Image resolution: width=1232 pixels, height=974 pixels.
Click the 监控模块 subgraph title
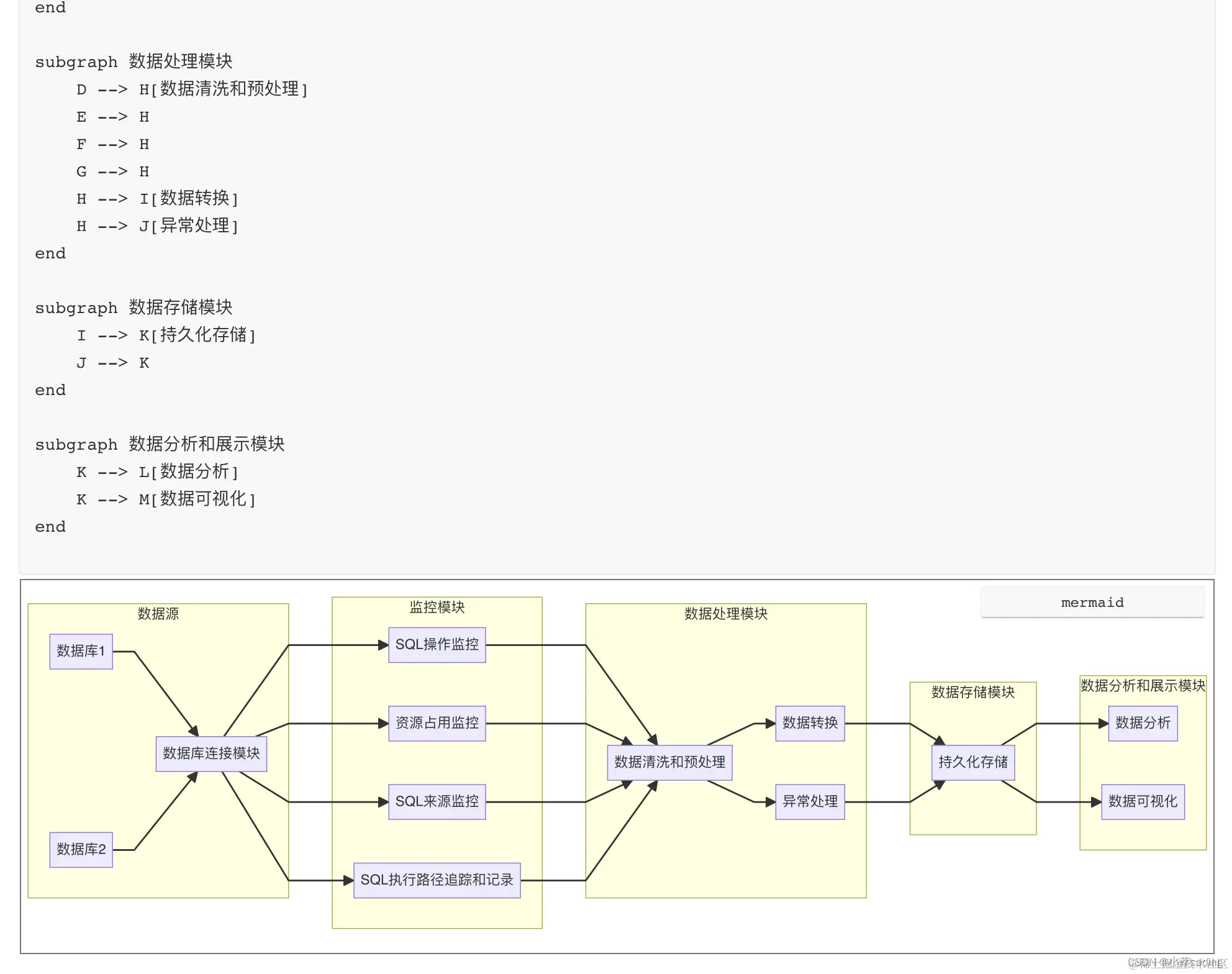click(437, 607)
